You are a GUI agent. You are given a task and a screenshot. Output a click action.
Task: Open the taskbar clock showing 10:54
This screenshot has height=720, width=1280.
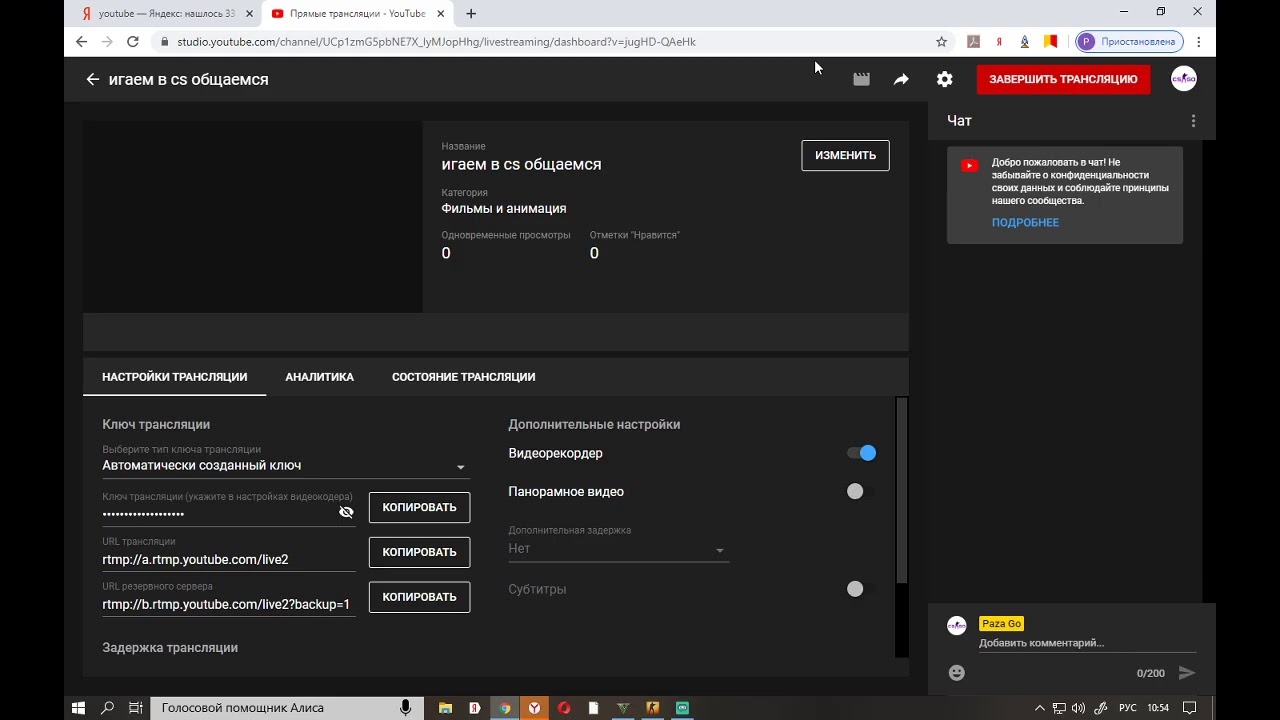point(1158,708)
